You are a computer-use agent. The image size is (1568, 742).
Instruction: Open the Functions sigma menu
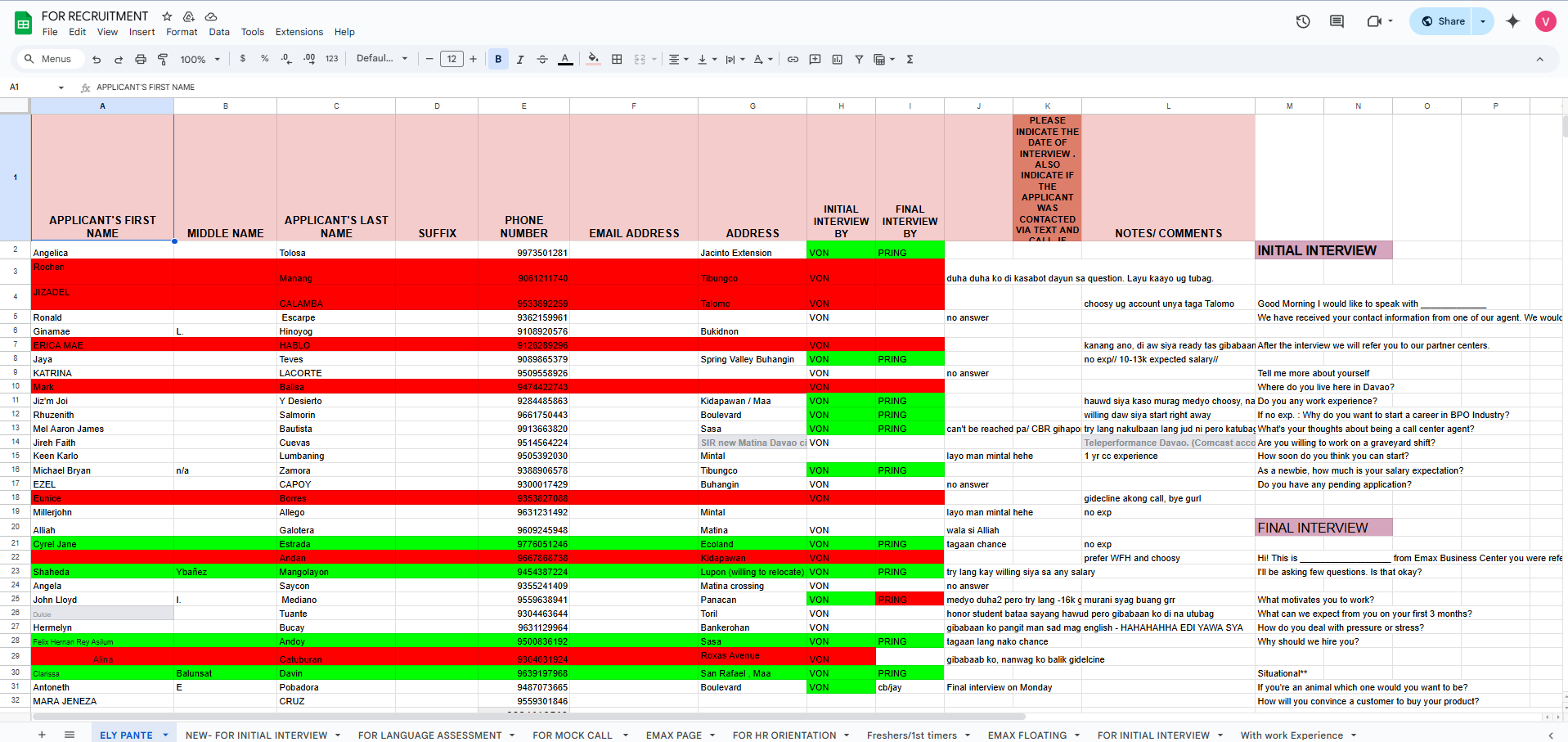(910, 59)
